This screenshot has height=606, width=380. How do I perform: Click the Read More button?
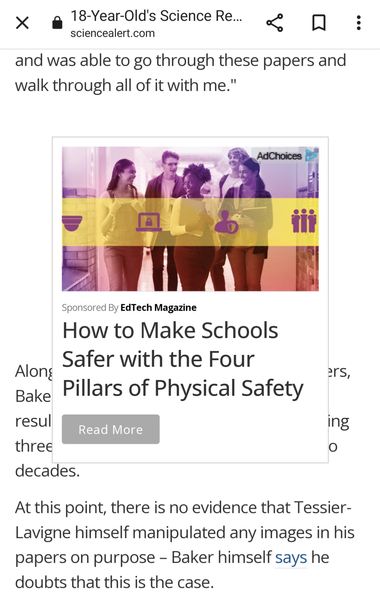111,429
